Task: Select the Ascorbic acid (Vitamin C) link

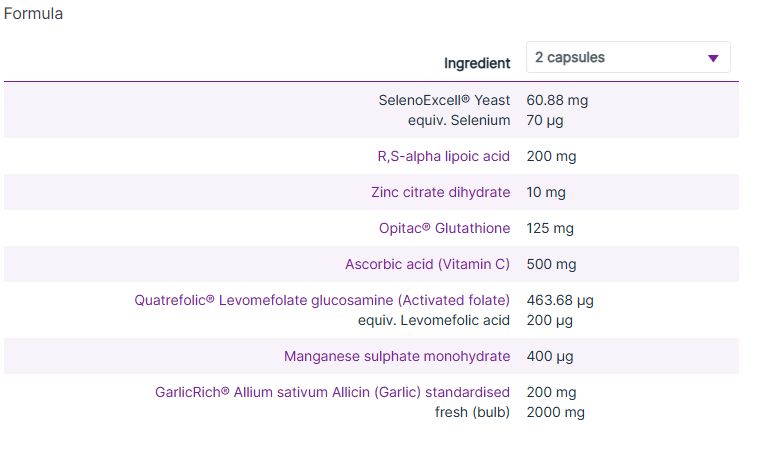Action: click(427, 265)
